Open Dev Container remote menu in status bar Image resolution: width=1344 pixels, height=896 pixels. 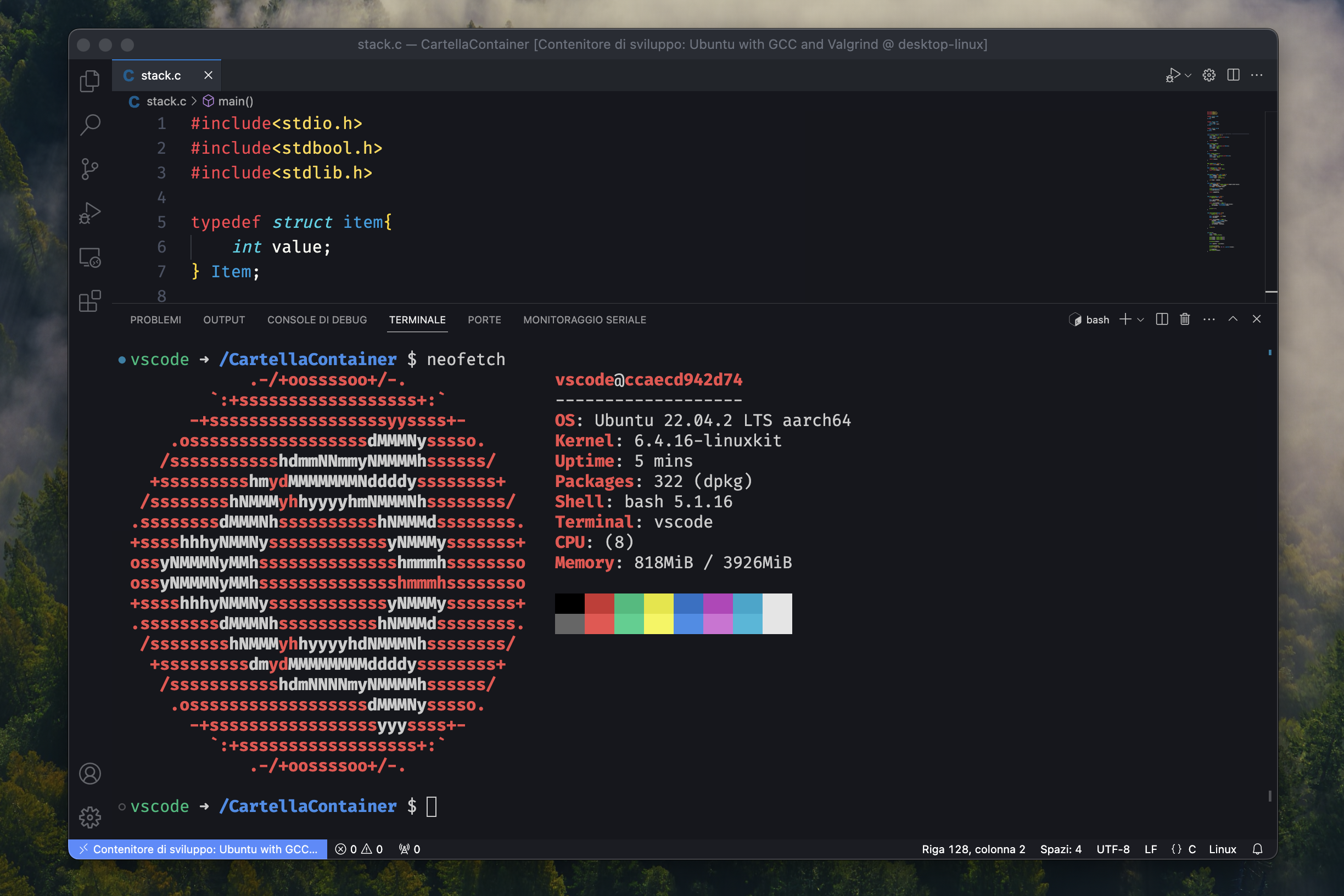(x=198, y=849)
